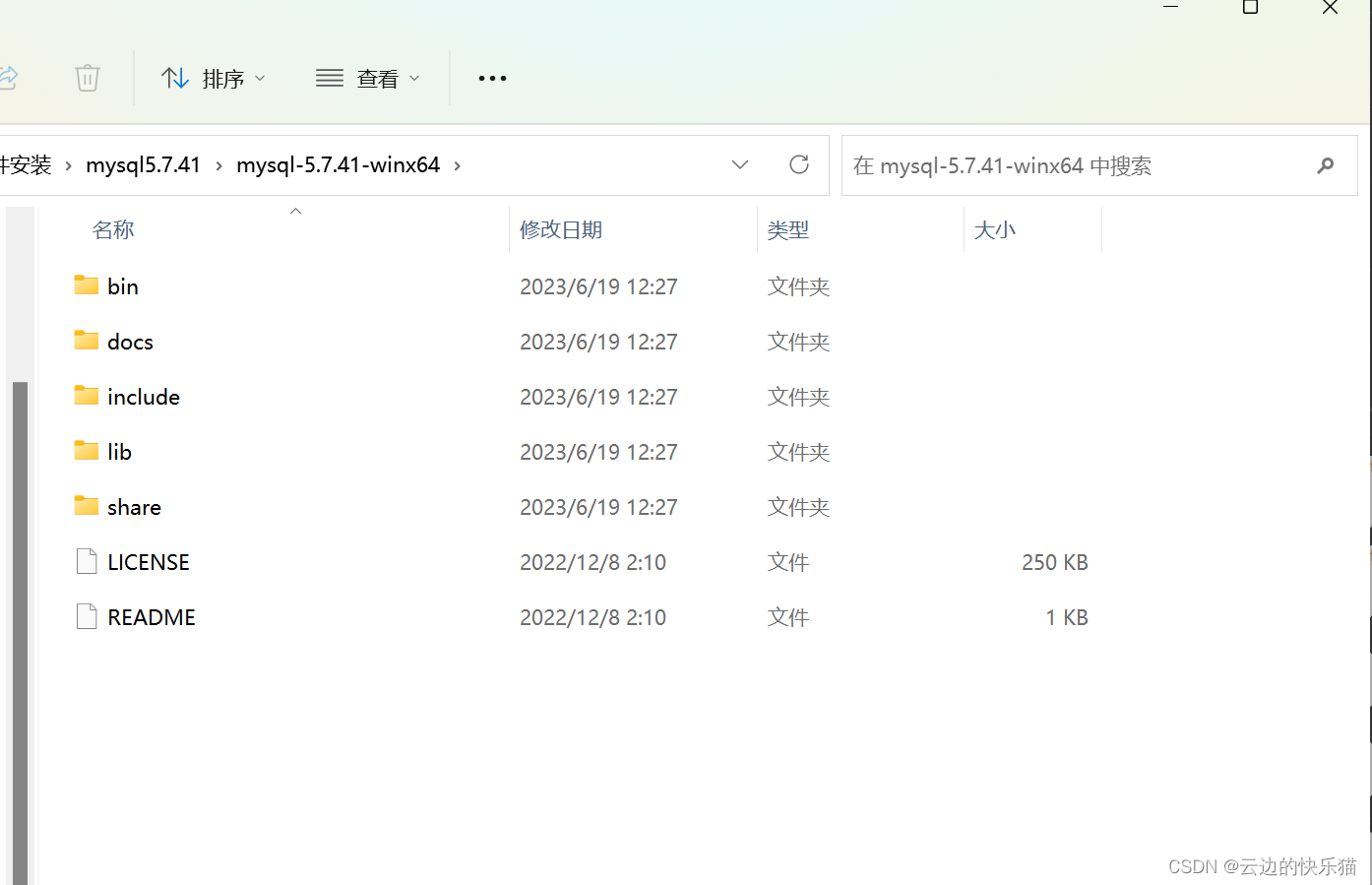Click the 名称 column header to sort
The image size is (1372, 885).
pos(113,229)
